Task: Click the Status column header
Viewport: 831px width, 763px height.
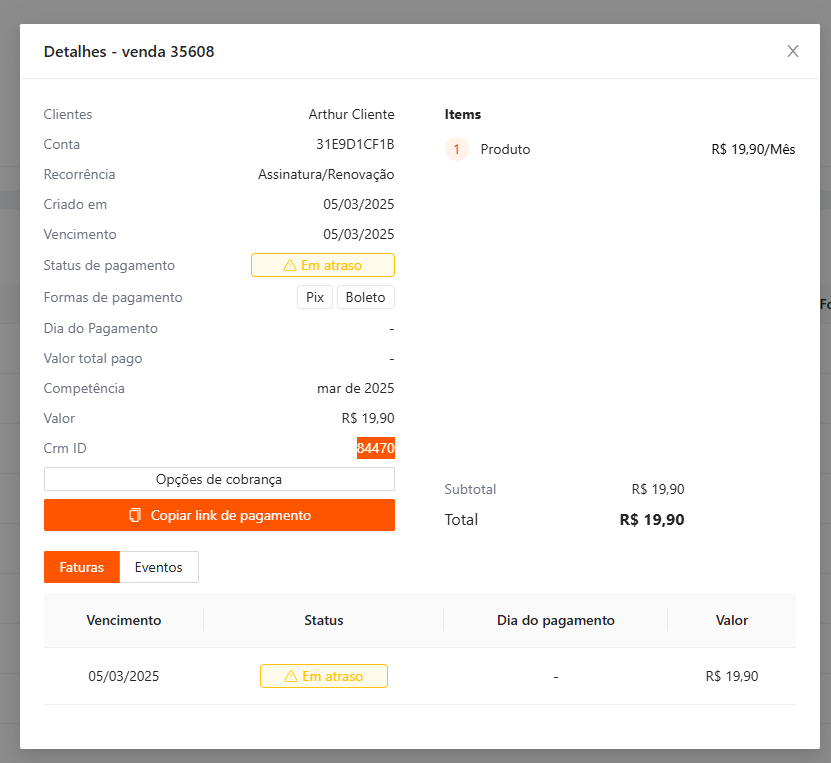Action: [x=323, y=620]
